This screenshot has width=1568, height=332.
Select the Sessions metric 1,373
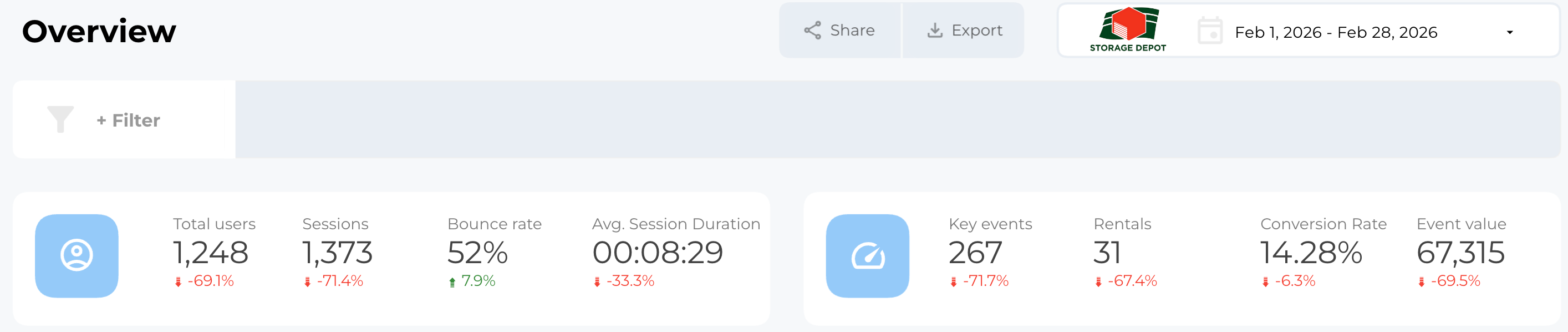click(x=337, y=253)
